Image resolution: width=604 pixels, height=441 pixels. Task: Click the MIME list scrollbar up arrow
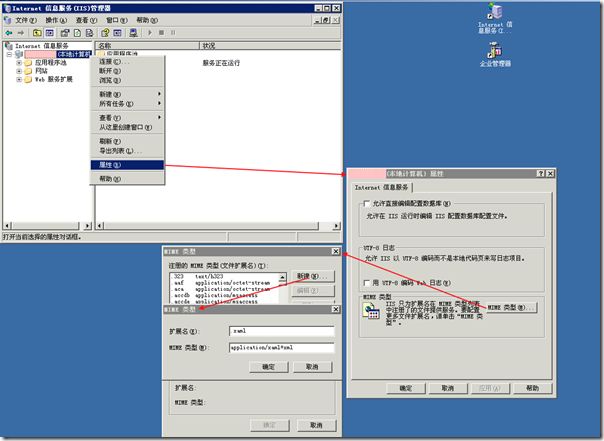[x=282, y=277]
